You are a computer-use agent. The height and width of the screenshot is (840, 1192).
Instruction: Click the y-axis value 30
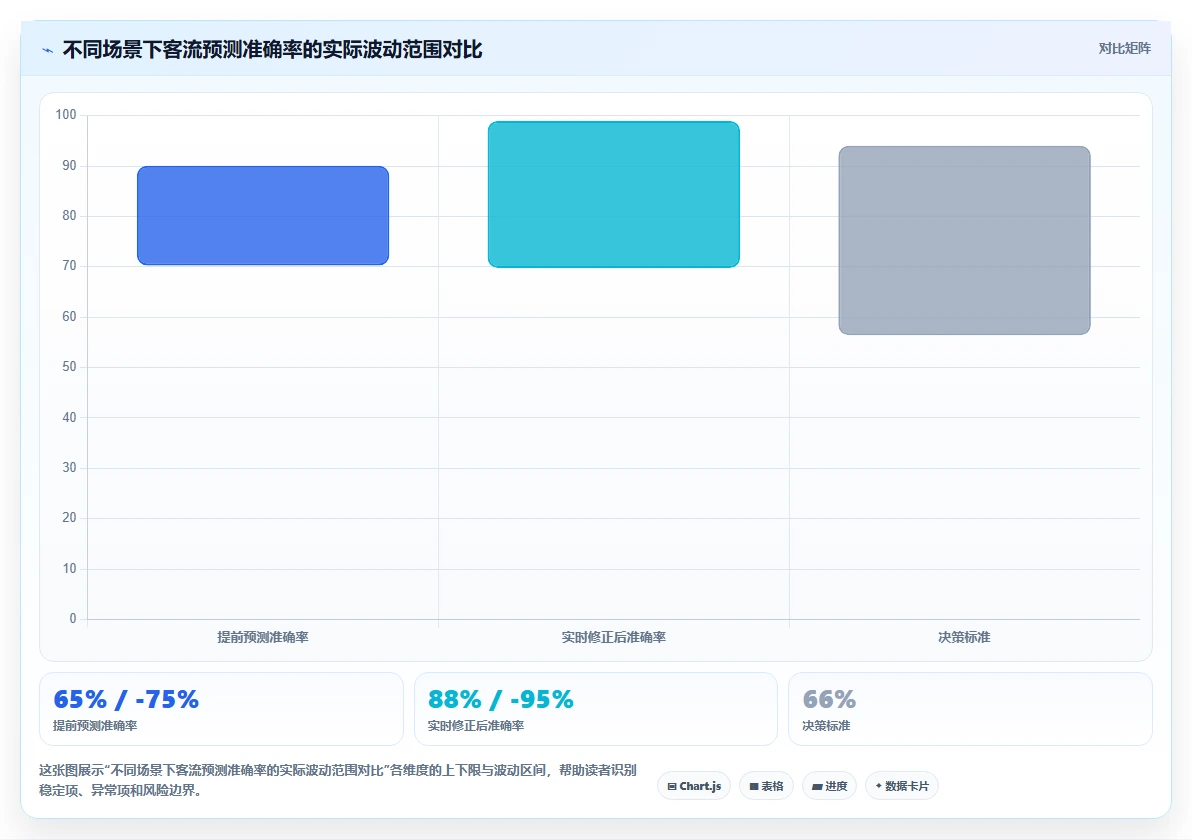(x=69, y=468)
